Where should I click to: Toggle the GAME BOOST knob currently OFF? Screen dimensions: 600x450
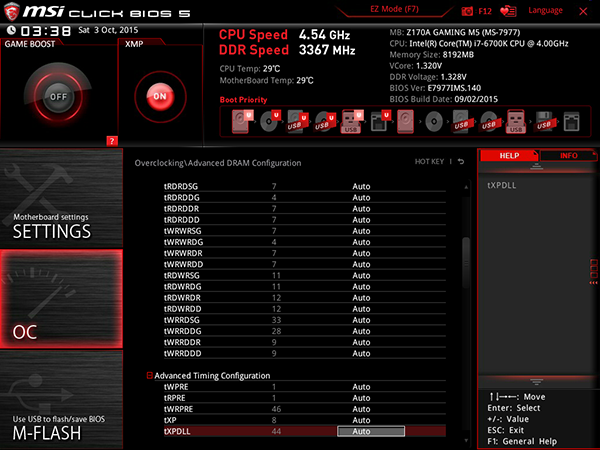coord(58,96)
